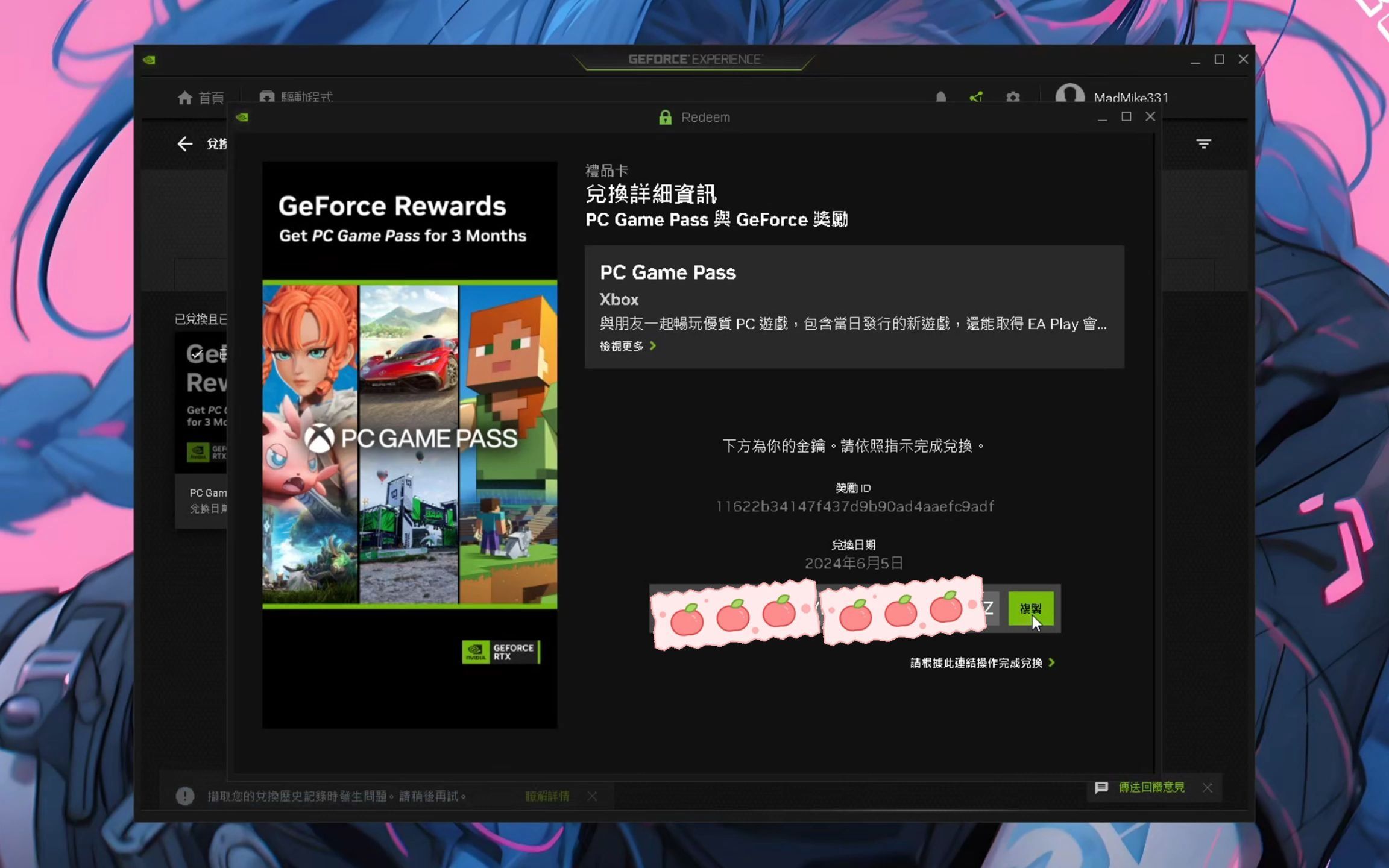Go to the 首頁 home tab

201,98
